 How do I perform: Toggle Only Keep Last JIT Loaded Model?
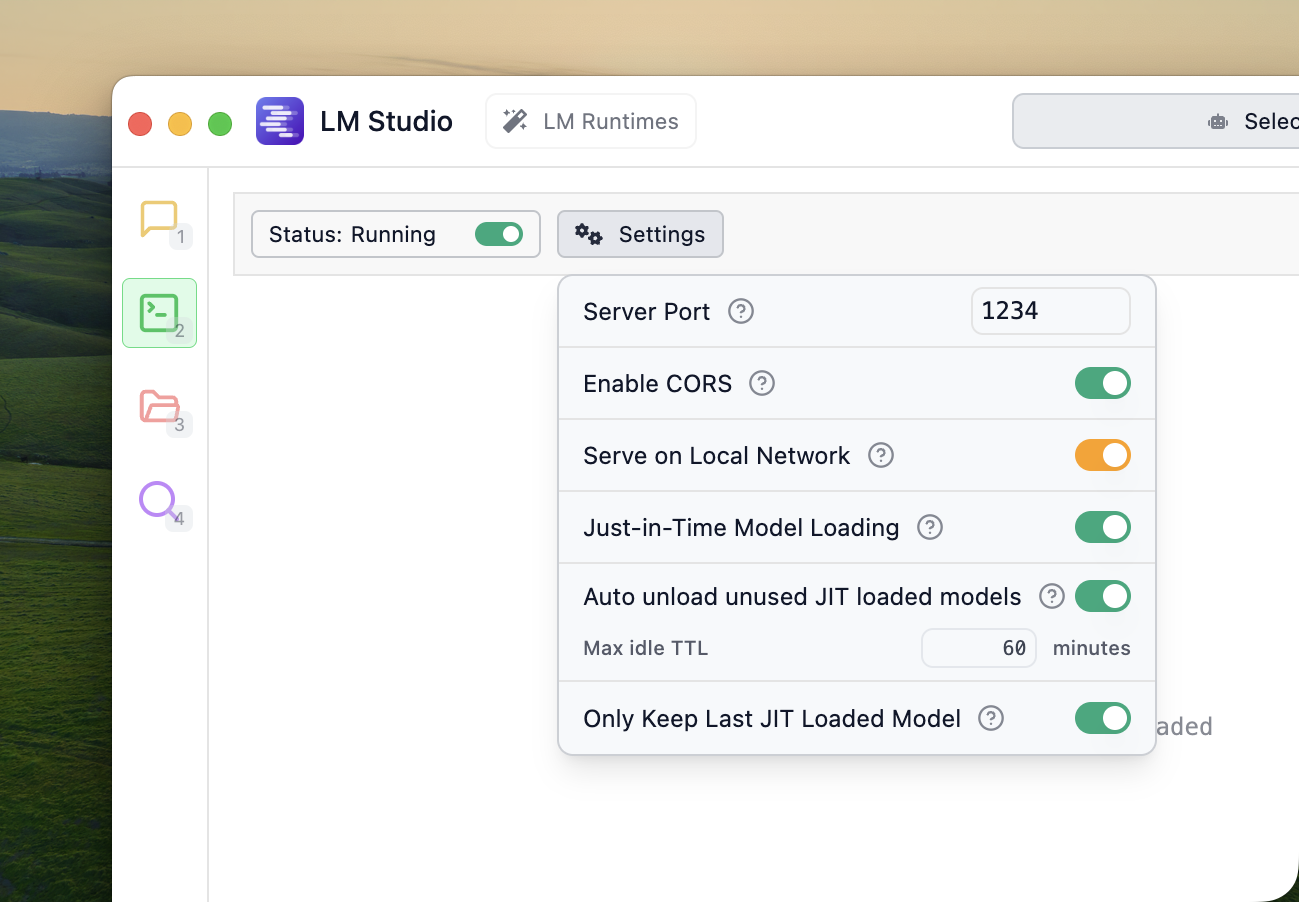(1103, 718)
